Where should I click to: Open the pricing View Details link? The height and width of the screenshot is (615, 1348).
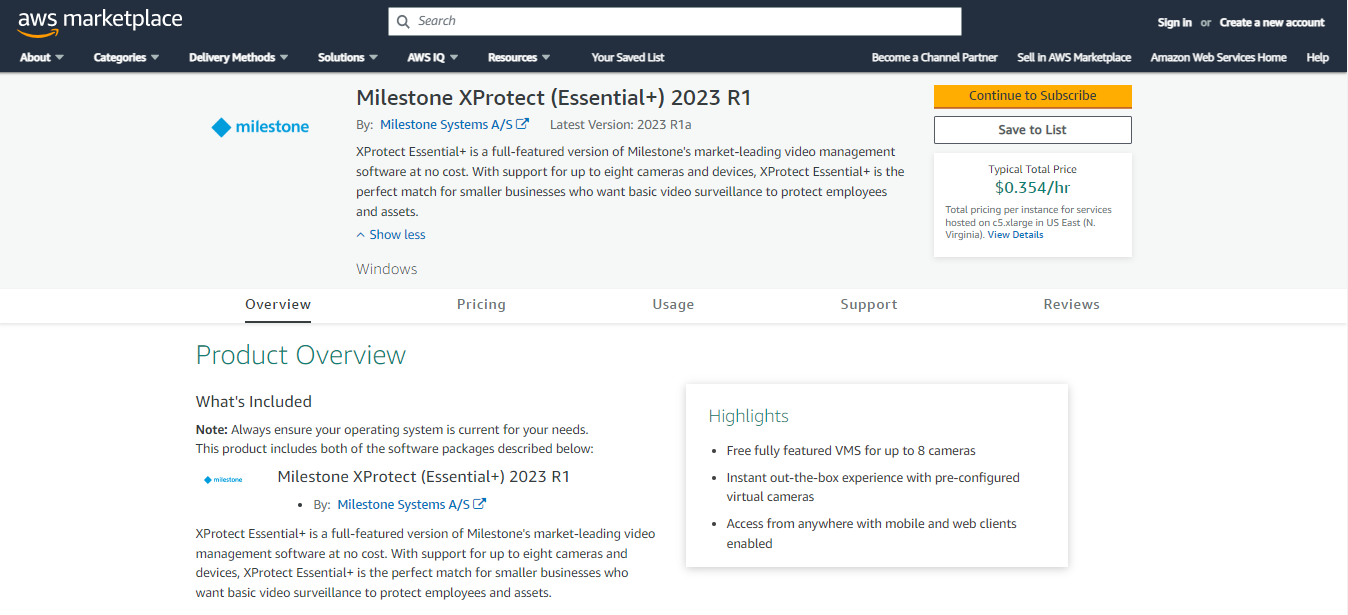pyautogui.click(x=1015, y=234)
